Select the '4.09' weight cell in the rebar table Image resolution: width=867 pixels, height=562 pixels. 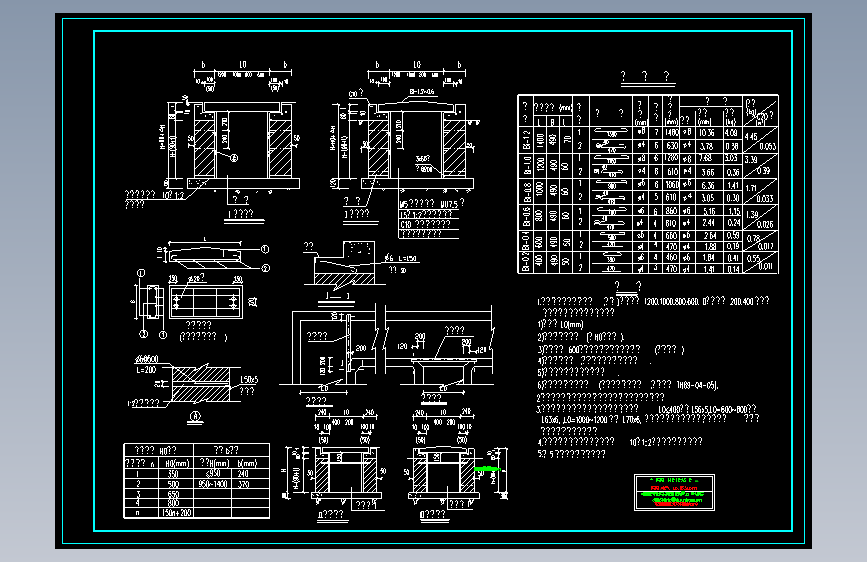point(731,133)
